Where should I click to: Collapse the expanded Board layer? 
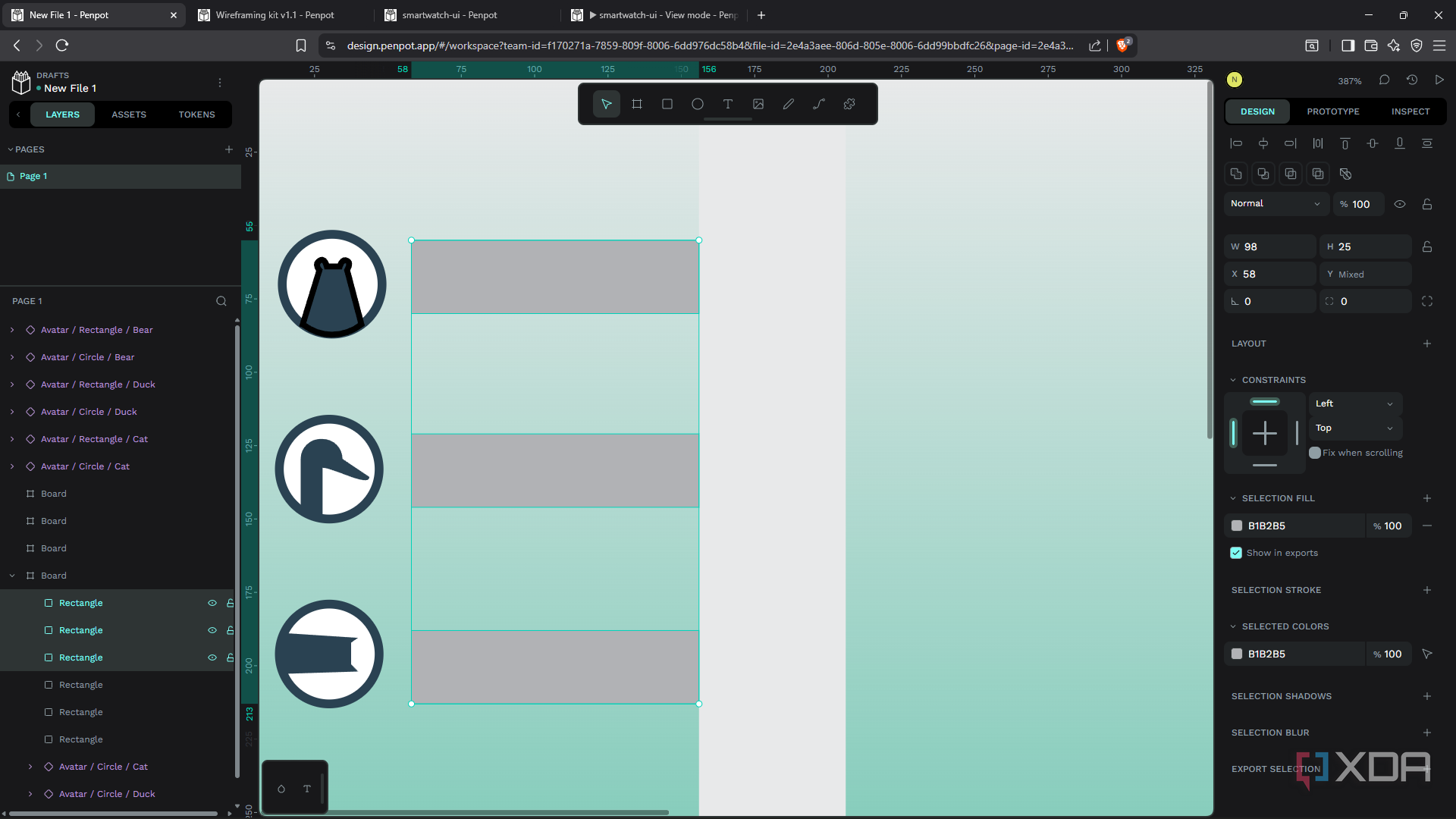point(12,576)
